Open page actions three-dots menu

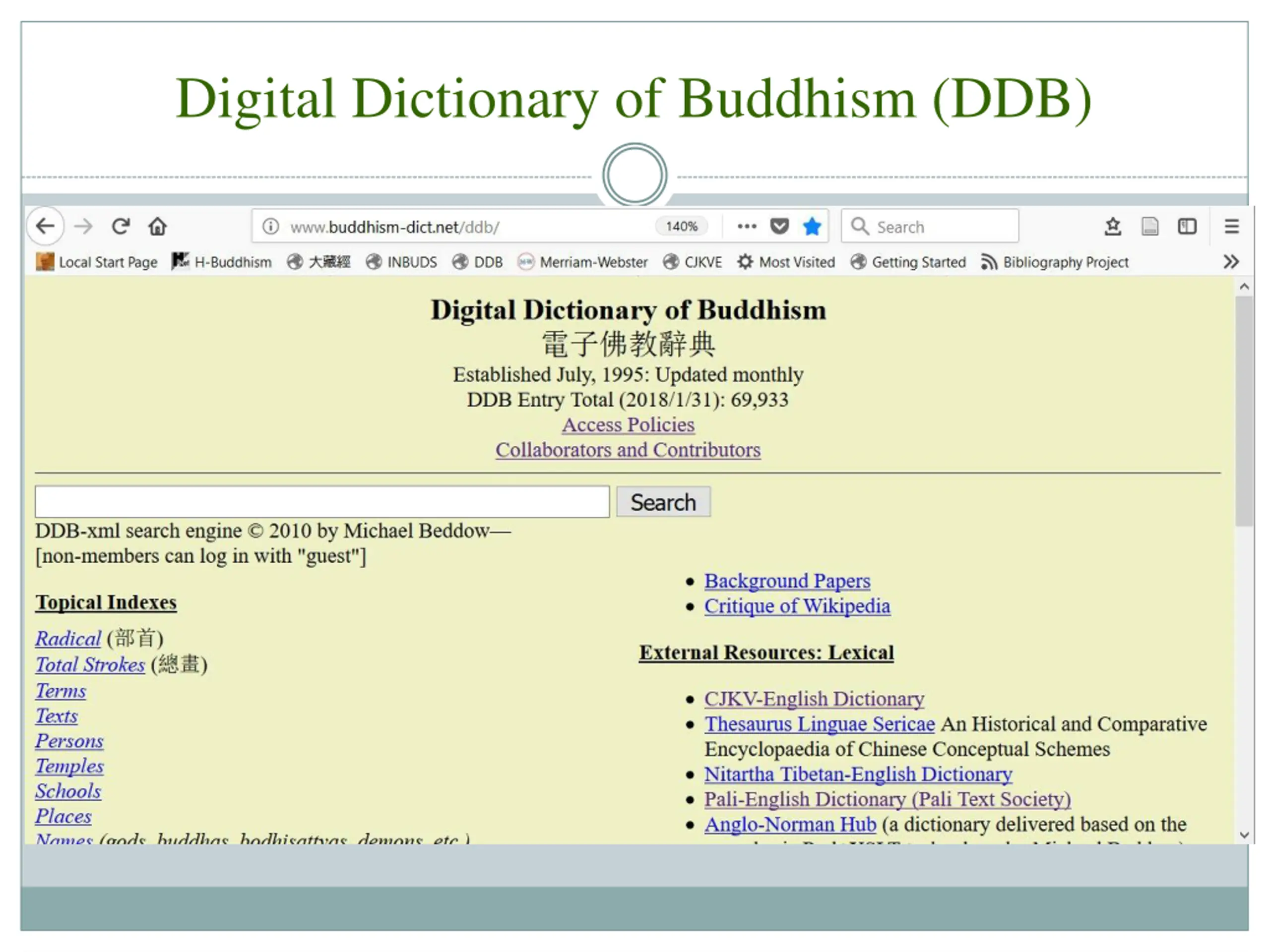(x=747, y=226)
